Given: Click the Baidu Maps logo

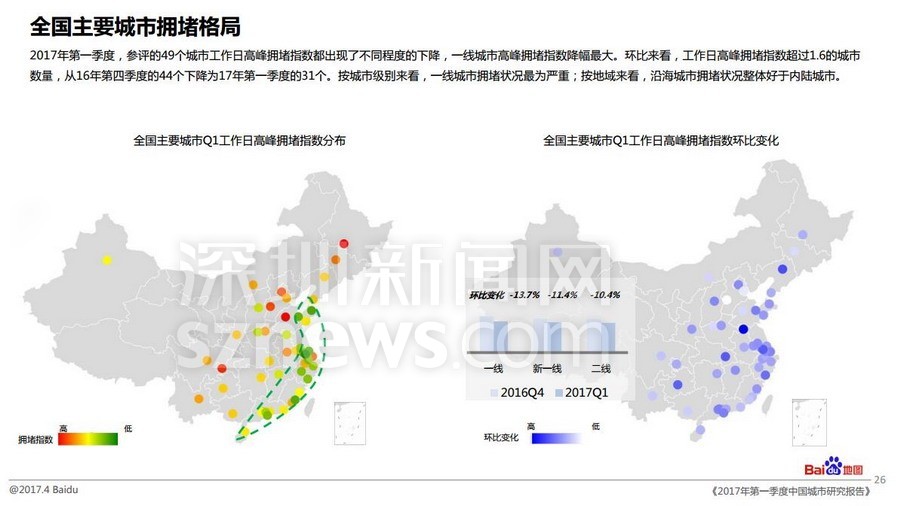Looking at the screenshot, I should tap(833, 469).
